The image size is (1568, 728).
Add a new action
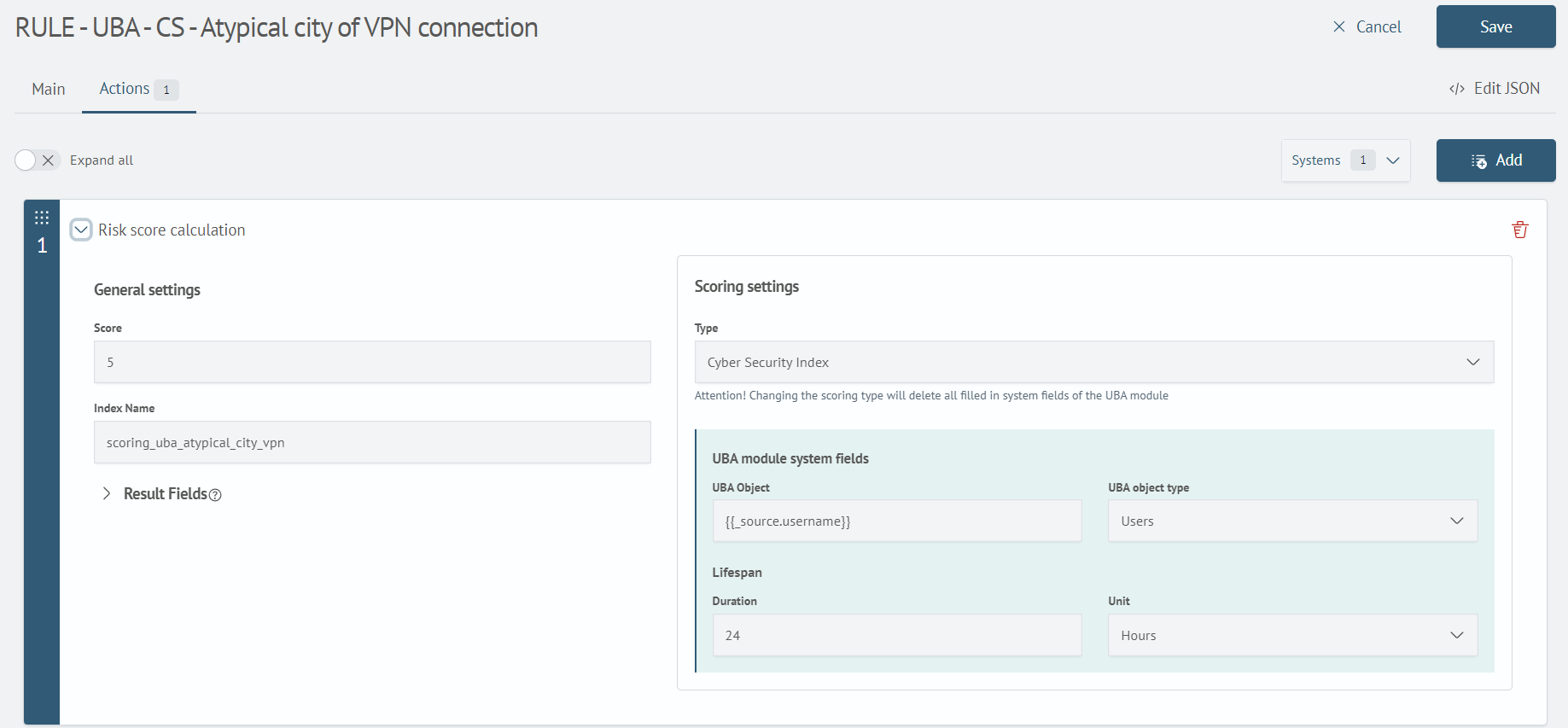(x=1495, y=160)
